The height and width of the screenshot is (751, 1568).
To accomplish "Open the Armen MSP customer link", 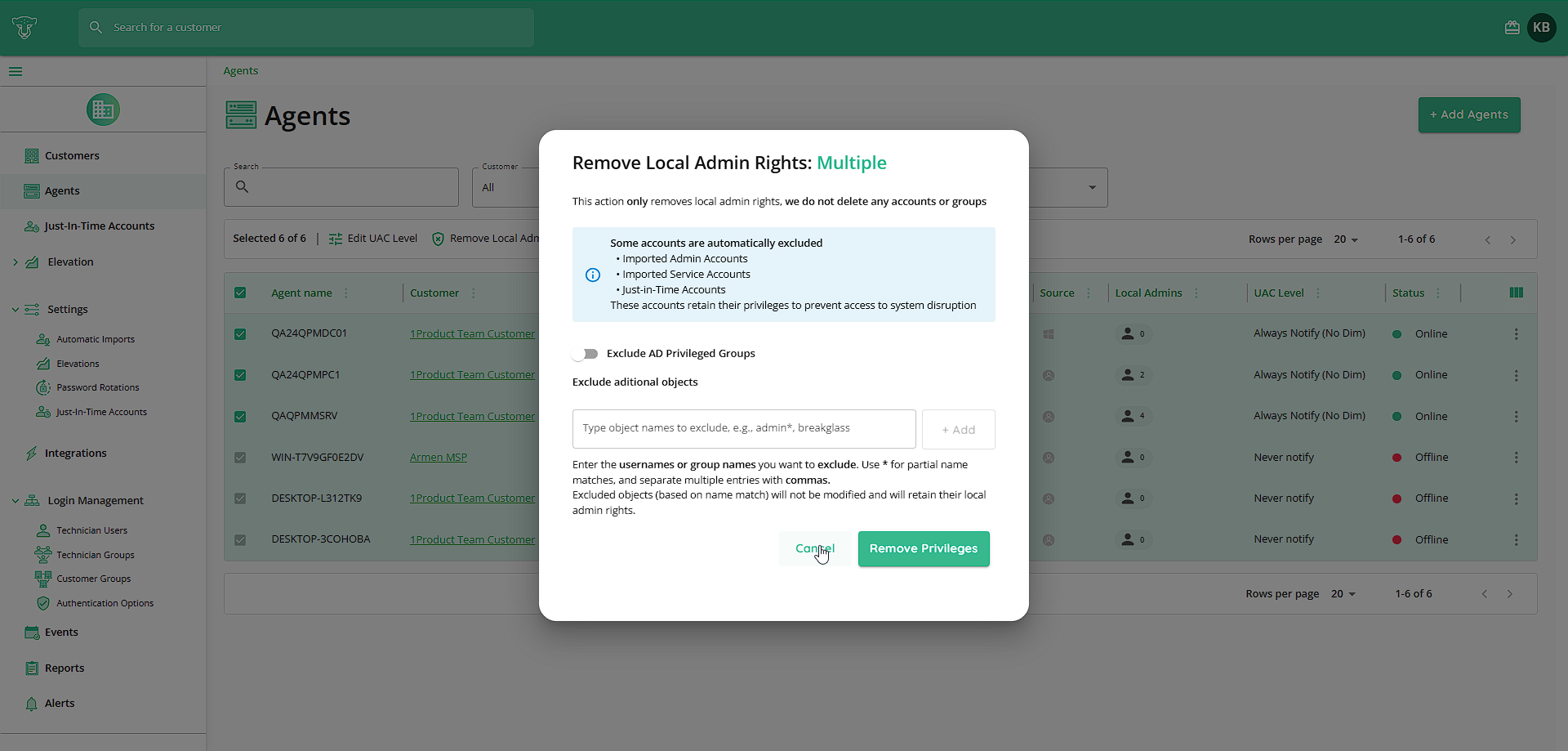I will tap(439, 458).
